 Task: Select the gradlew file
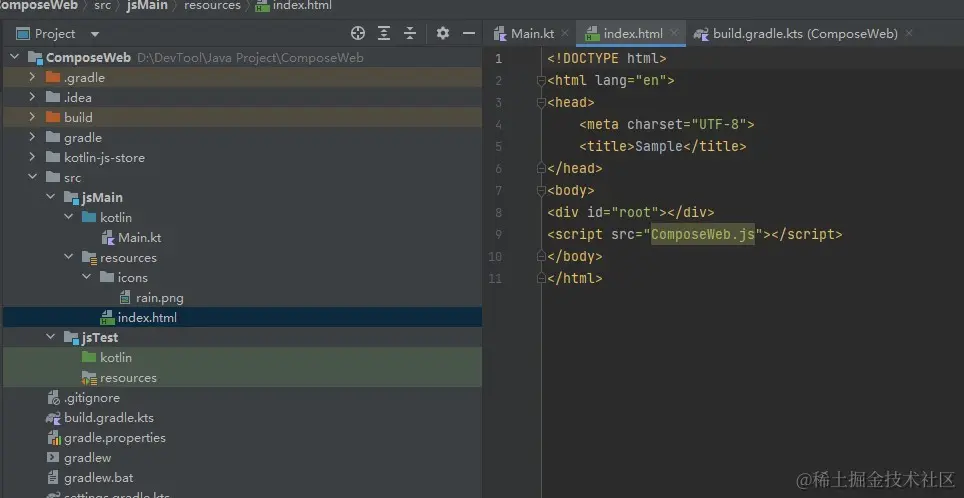pos(87,457)
